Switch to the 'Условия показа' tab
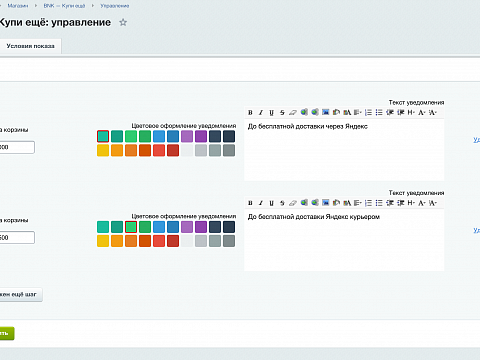The width and height of the screenshot is (480, 360). (x=30, y=46)
